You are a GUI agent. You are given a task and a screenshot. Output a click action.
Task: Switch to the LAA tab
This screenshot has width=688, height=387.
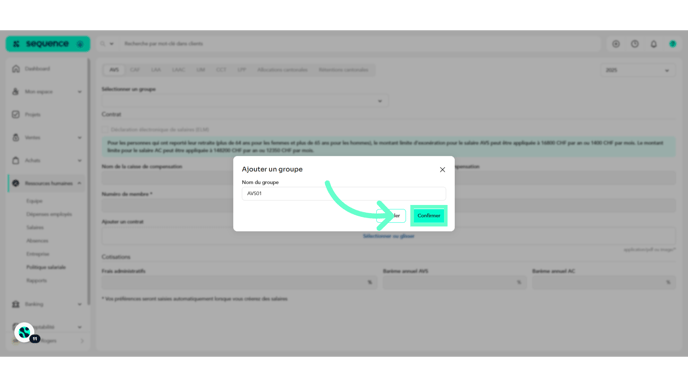pos(156,70)
